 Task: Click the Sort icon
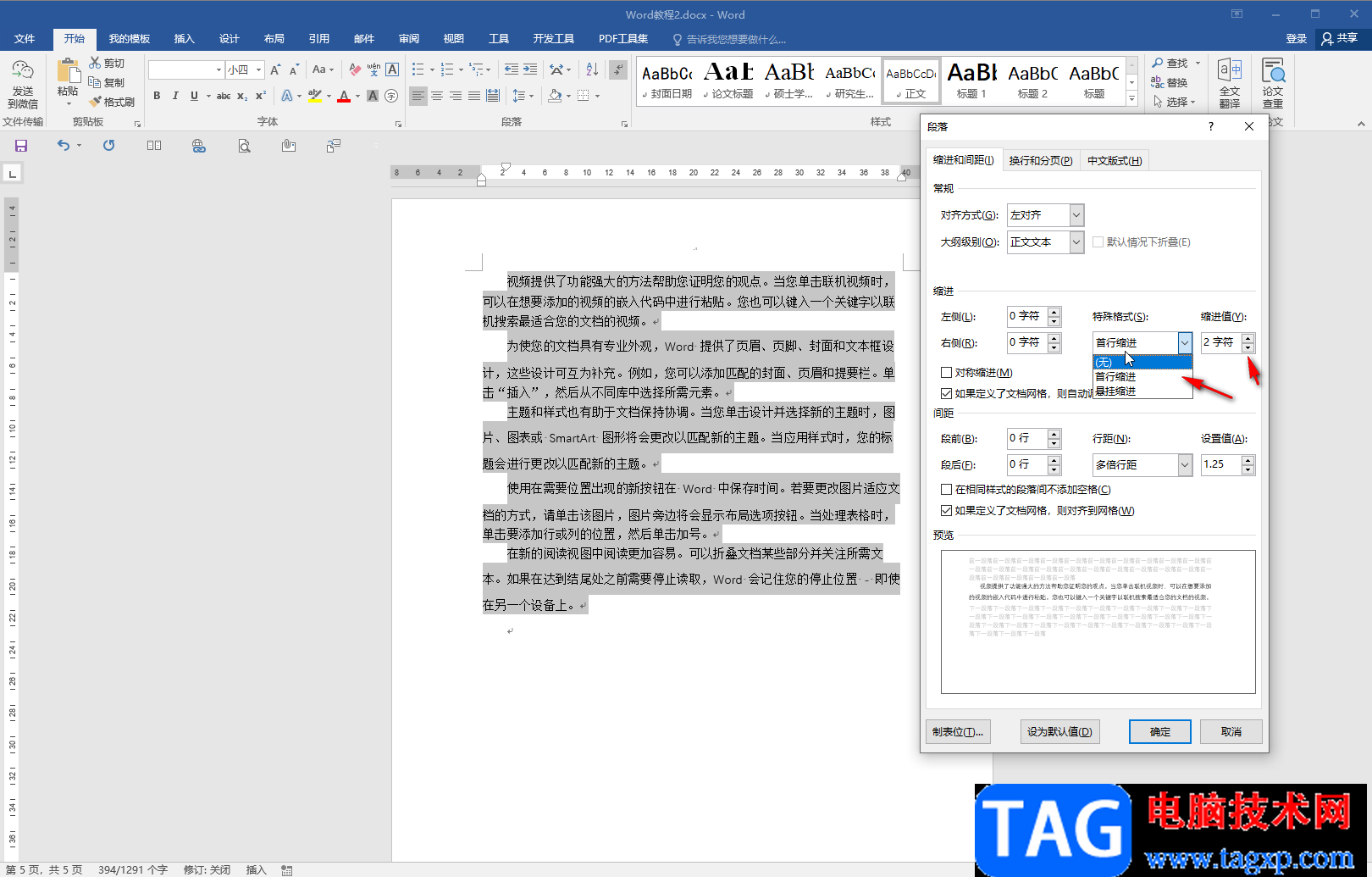pos(592,69)
